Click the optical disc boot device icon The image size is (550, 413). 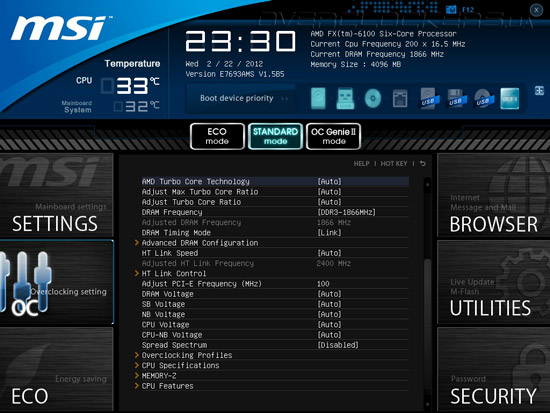pos(373,98)
